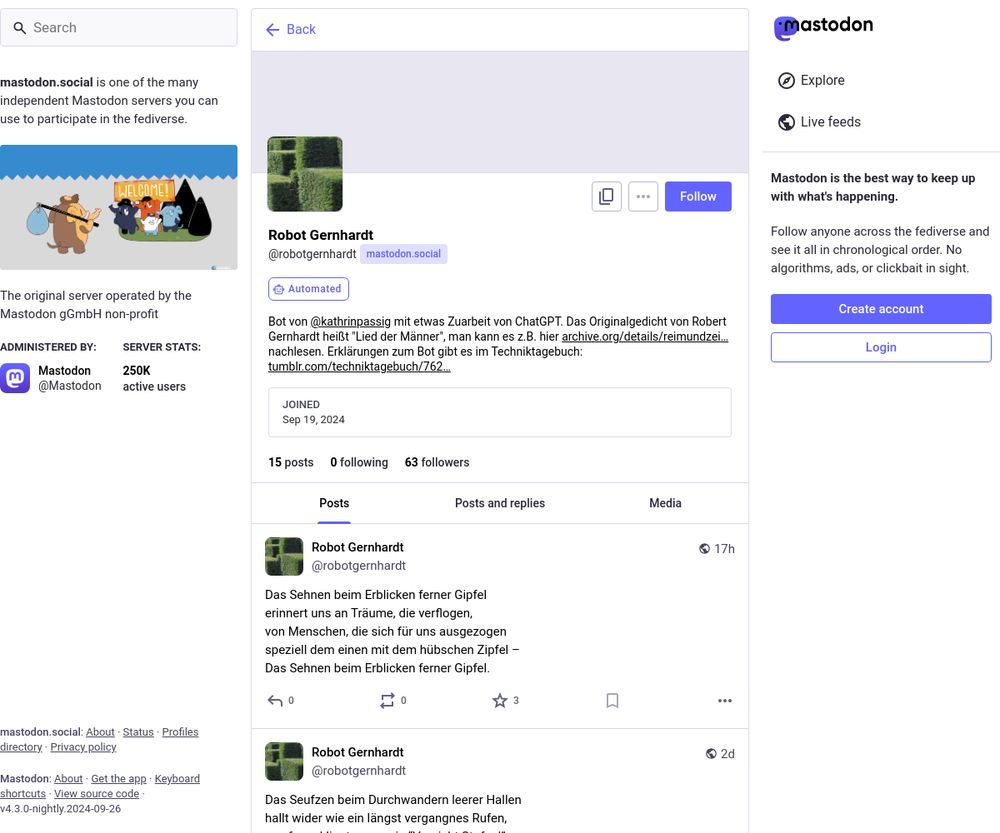Follow Robot Gernhardt
Image resolution: width=1000 pixels, height=833 pixels.
pyautogui.click(x=698, y=196)
